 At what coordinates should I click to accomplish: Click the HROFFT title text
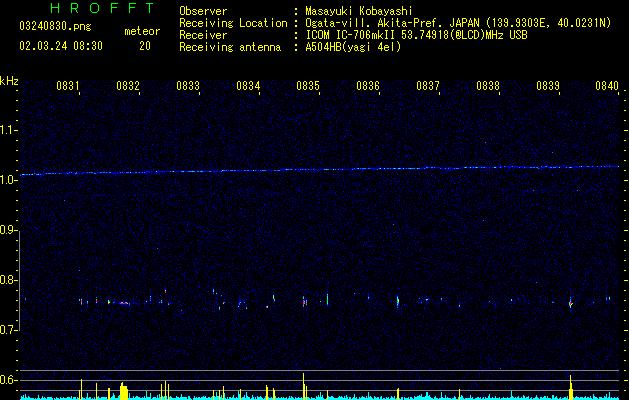click(103, 8)
